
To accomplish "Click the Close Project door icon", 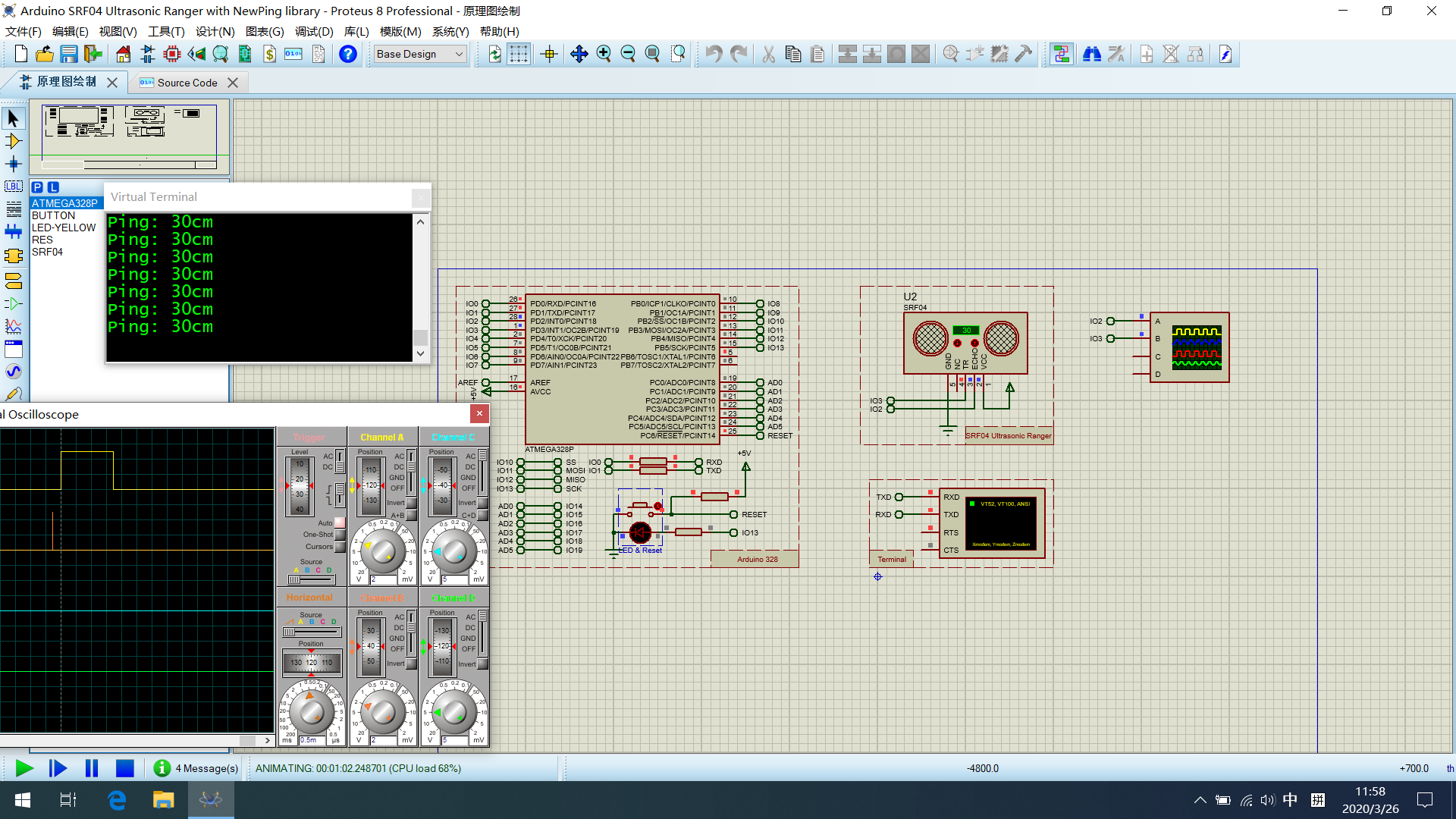I will point(93,54).
